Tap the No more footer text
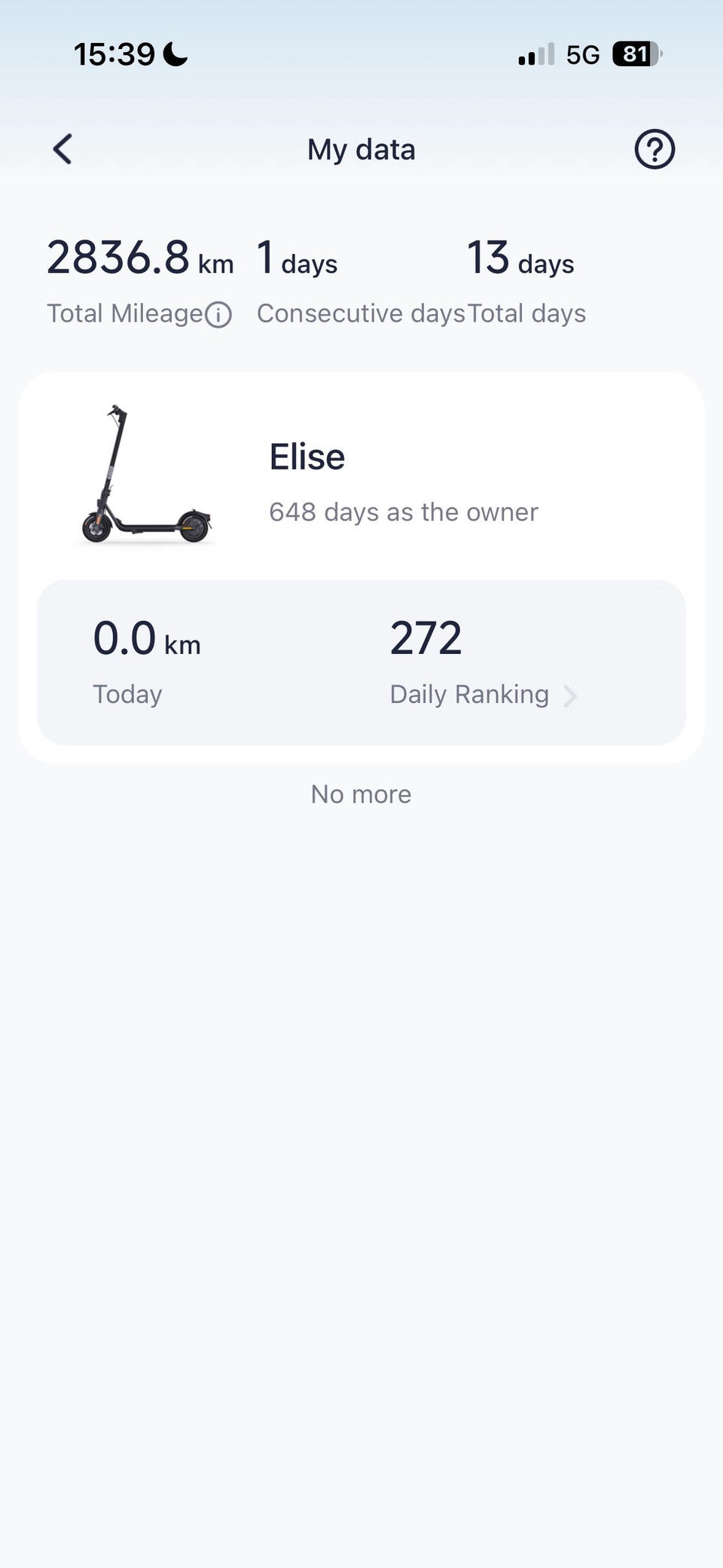Screen dimensions: 723x1568 coord(361,794)
